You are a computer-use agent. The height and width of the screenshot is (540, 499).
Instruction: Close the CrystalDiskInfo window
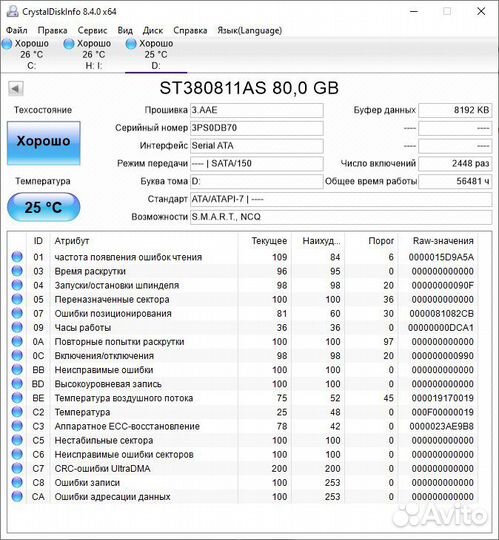coord(481,11)
